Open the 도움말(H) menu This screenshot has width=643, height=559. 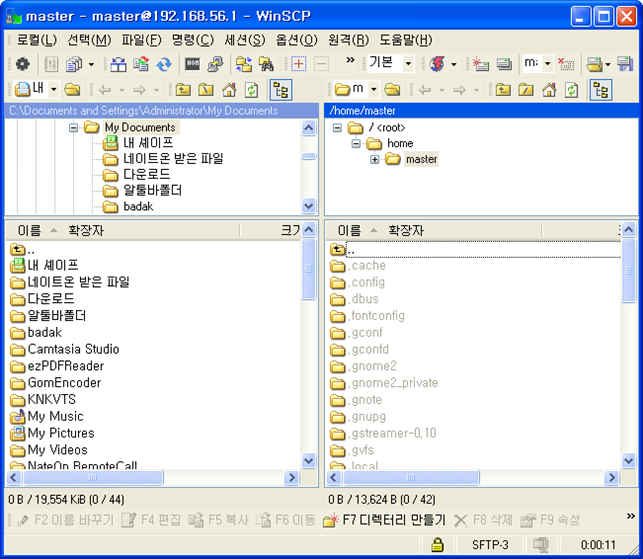pyautogui.click(x=406, y=40)
